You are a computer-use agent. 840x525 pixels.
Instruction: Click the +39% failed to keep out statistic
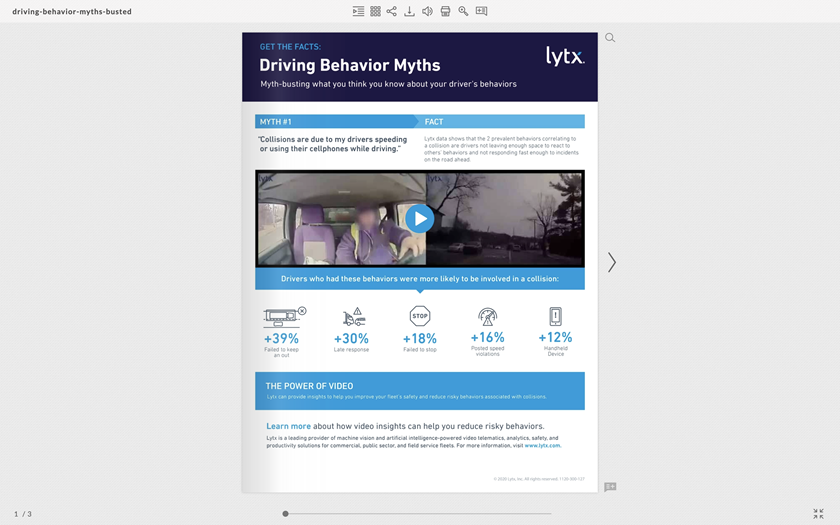coord(281,338)
